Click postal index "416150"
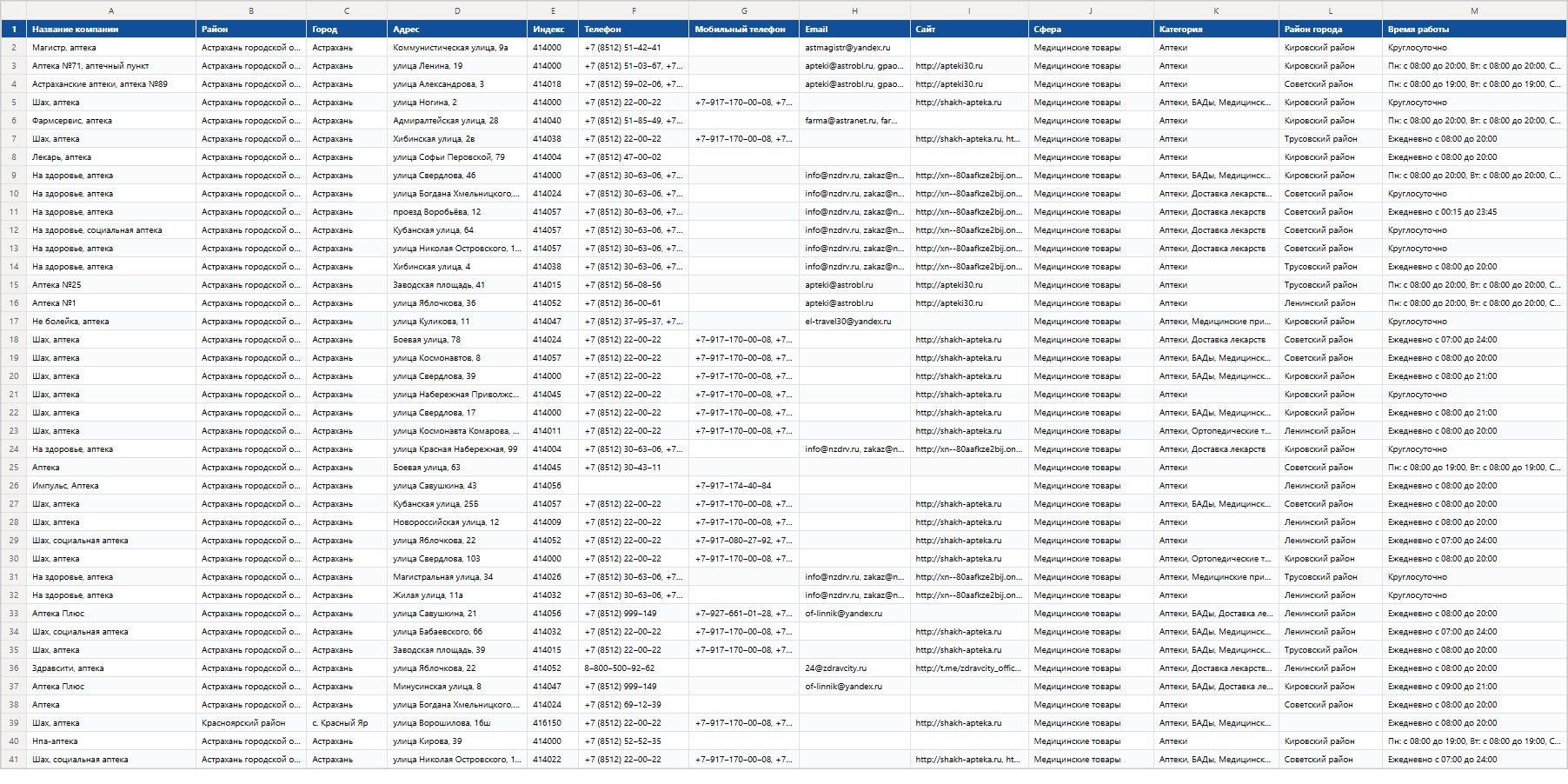This screenshot has width=1568, height=784. click(x=553, y=723)
